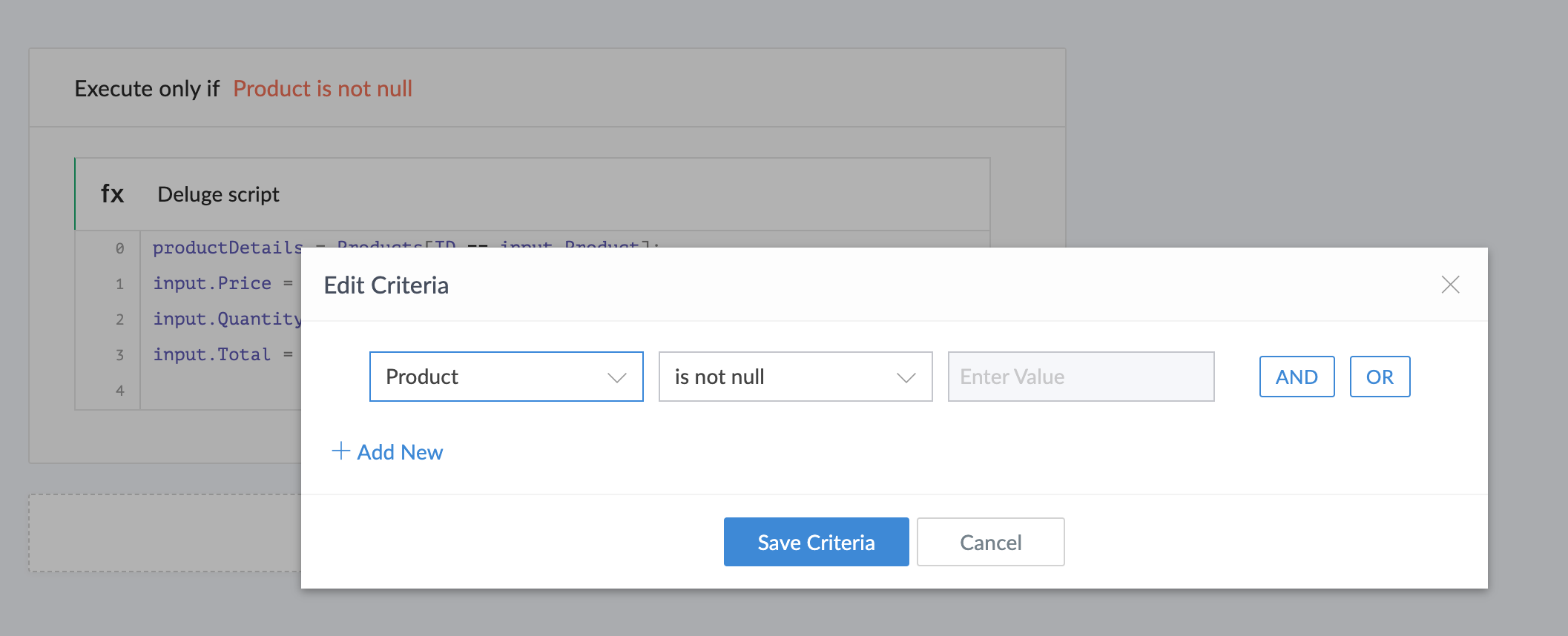Click the plus icon beside Add New

pos(340,451)
